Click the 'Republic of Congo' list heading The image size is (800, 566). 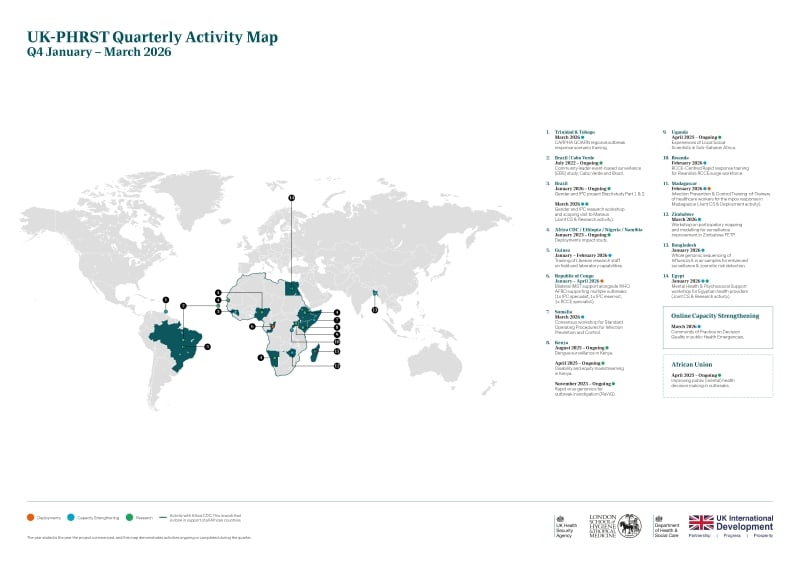coord(574,276)
